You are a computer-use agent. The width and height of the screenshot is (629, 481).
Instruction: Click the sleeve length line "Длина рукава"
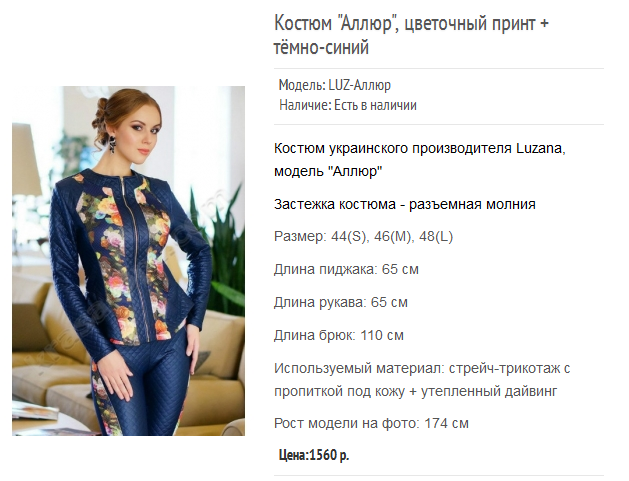tap(341, 302)
